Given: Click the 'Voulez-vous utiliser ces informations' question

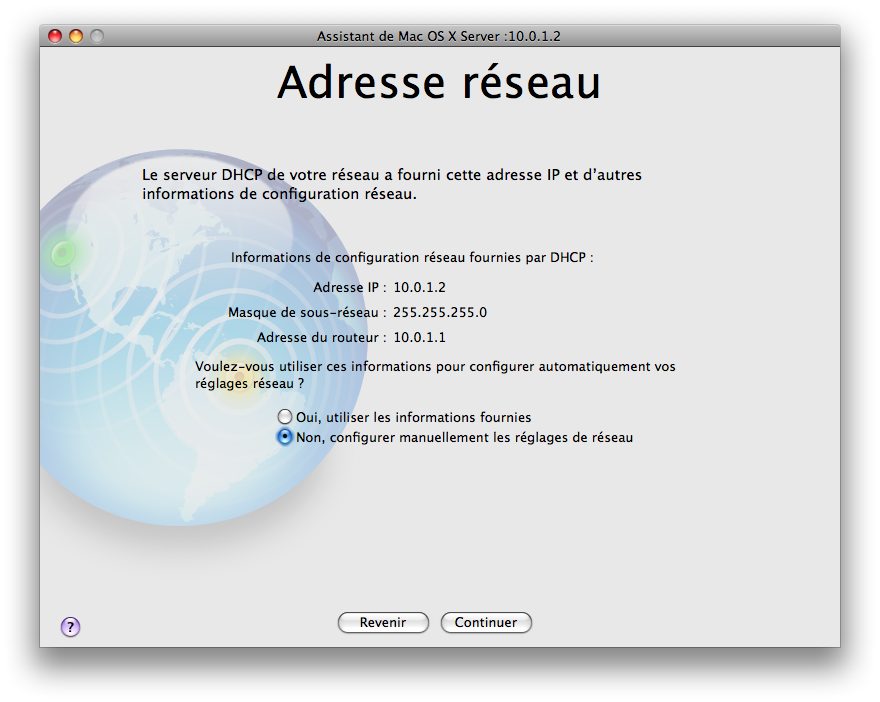Looking at the screenshot, I should click(x=435, y=375).
